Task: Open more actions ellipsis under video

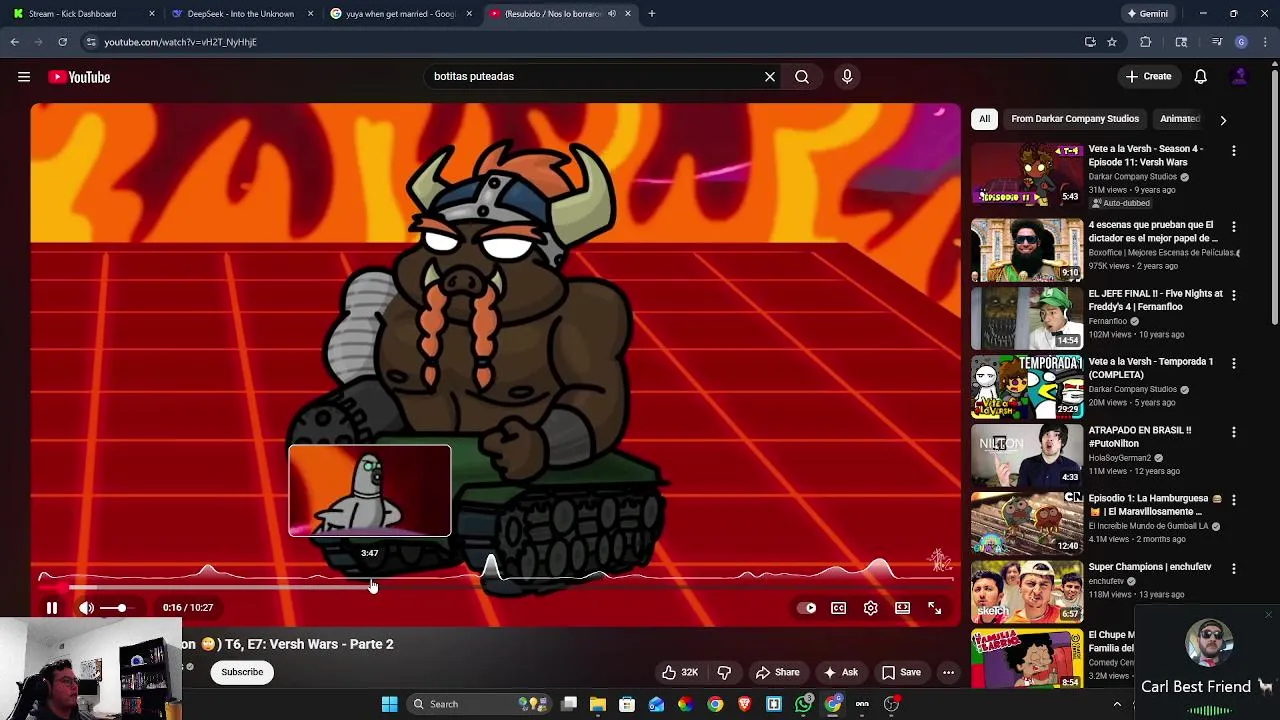Action: click(x=948, y=672)
